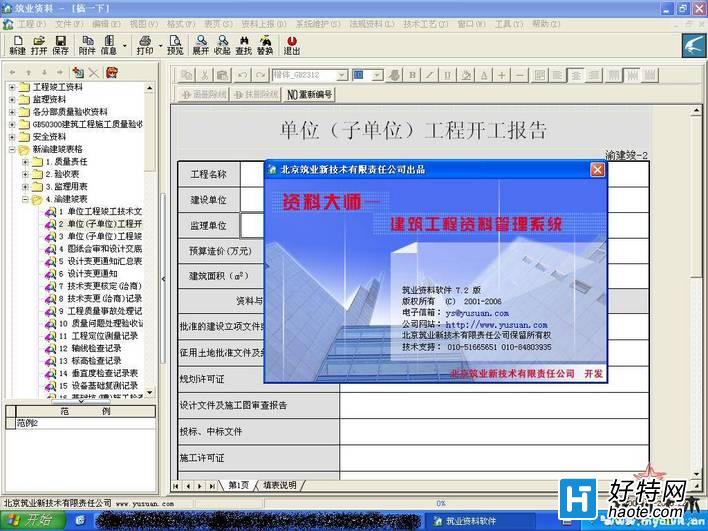This screenshot has height=531, width=708.
Task: Switch to the 填表说明 sheet tab
Action: point(279,485)
